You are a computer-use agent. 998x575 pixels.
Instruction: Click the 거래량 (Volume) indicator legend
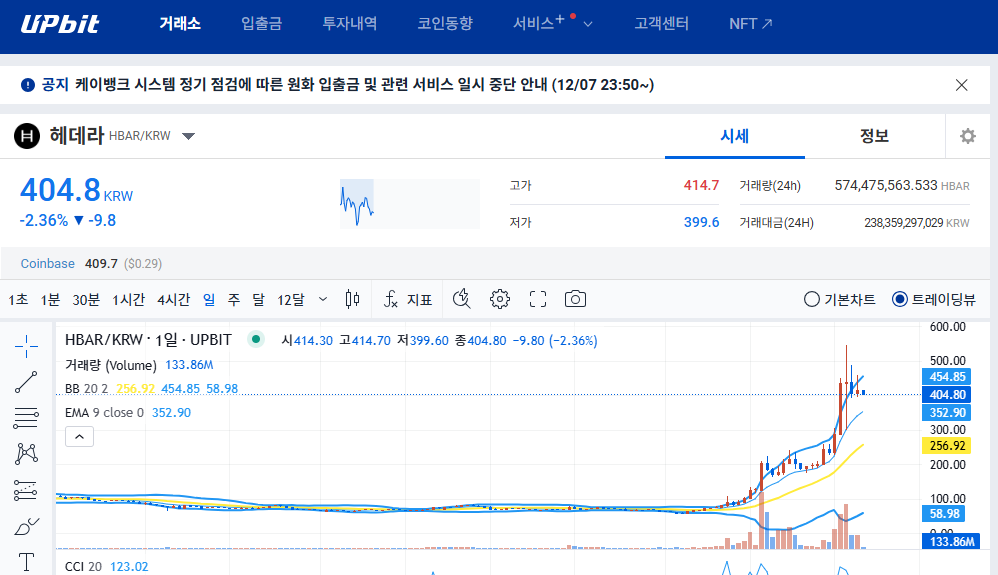111,365
